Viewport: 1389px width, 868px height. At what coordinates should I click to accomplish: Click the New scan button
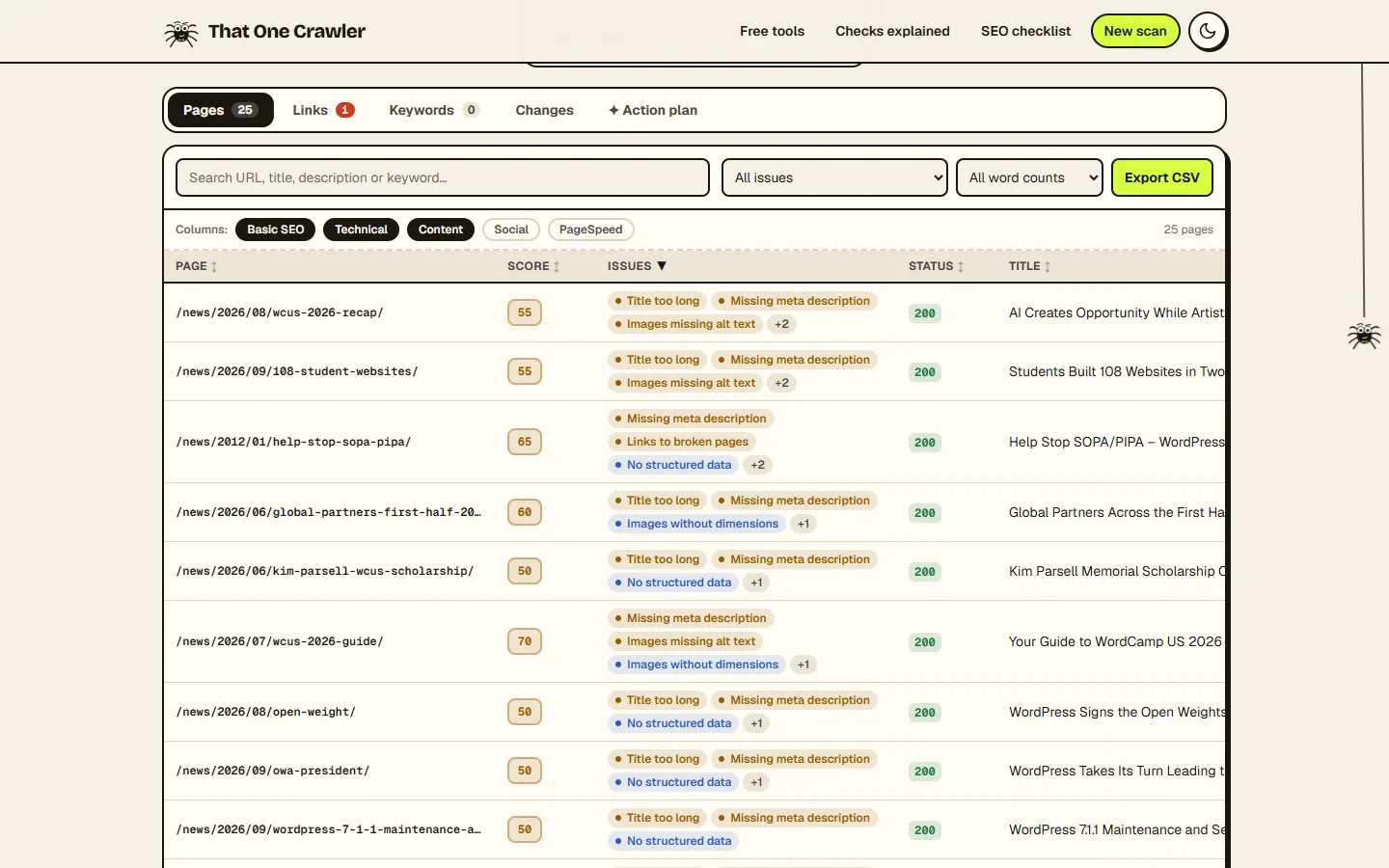[1135, 31]
